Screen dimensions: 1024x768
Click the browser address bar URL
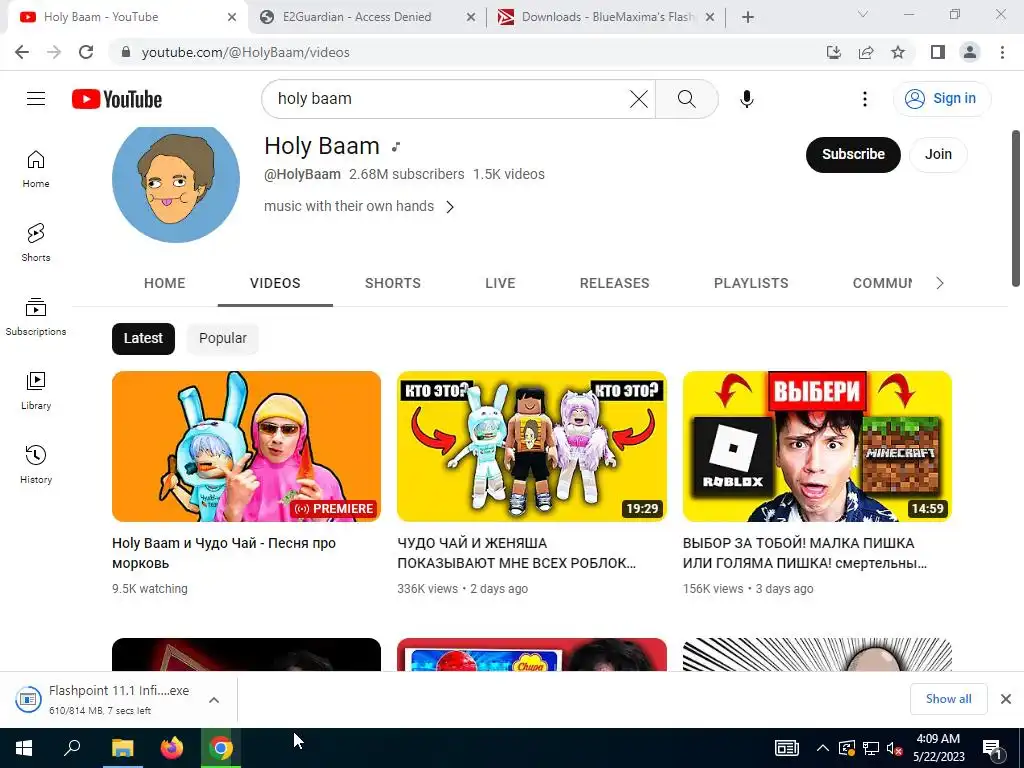[x=246, y=52]
